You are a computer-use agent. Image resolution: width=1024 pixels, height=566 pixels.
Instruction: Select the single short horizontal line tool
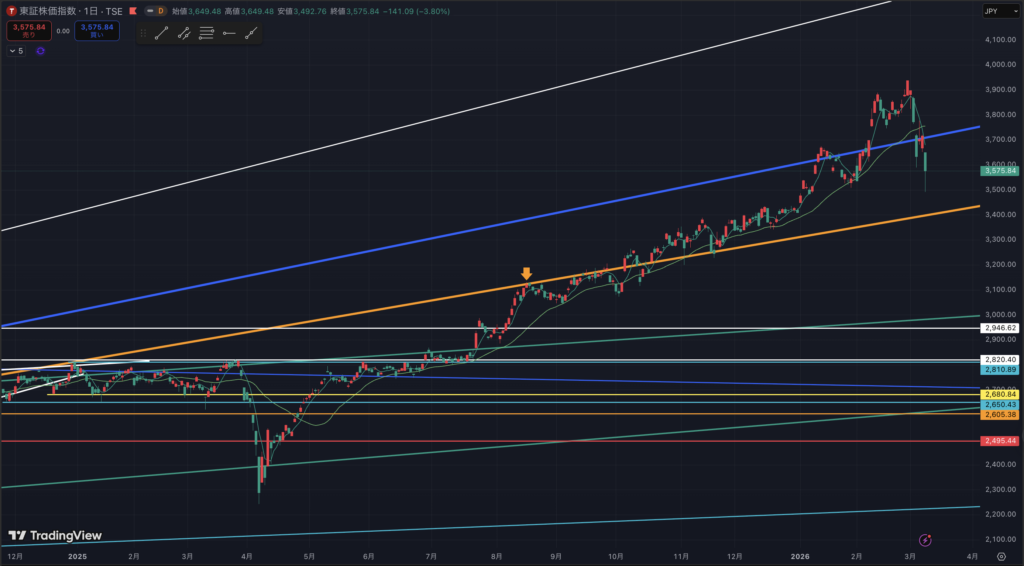pyautogui.click(x=229, y=33)
